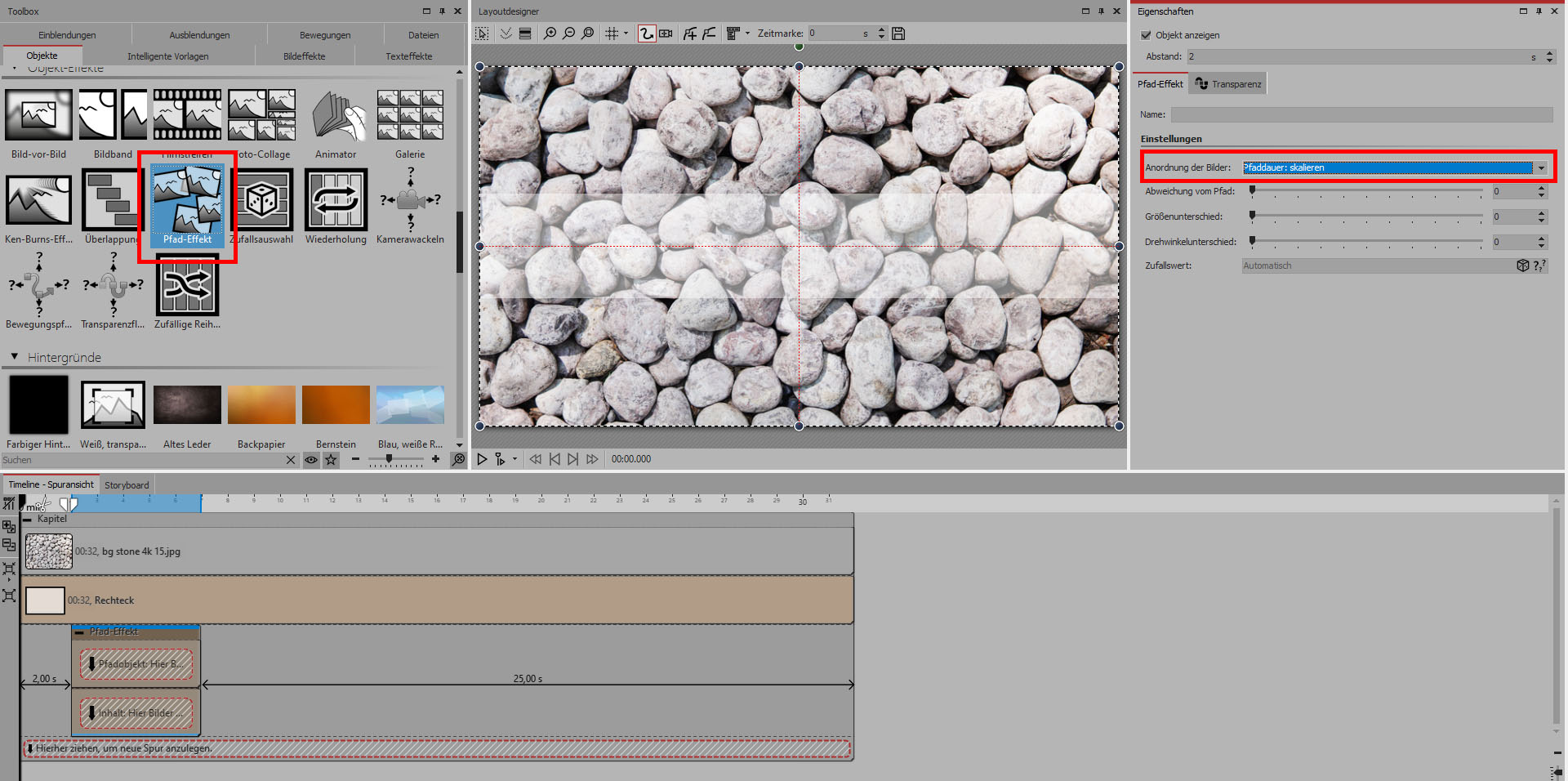Collapse the Hintergründe section
The height and width of the screenshot is (781, 1568).
pyautogui.click(x=15, y=357)
